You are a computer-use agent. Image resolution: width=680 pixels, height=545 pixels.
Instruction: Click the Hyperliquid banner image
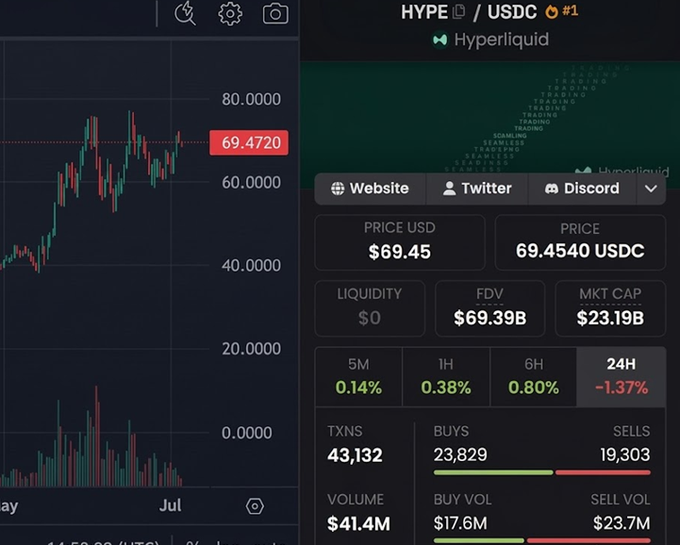490,119
